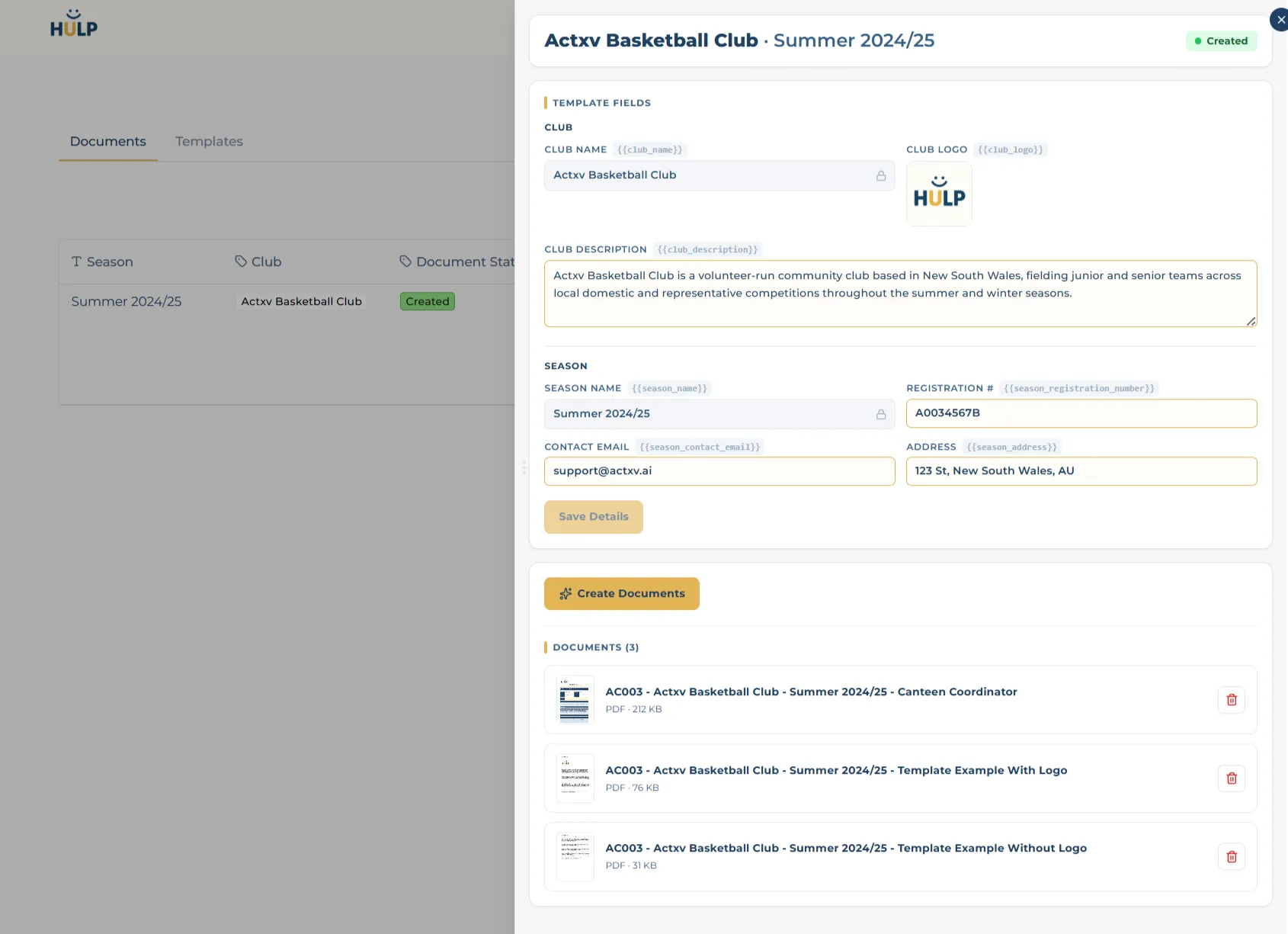The width and height of the screenshot is (1288, 934).
Task: Delete the Template Example Without Logo document
Action: tap(1231, 857)
